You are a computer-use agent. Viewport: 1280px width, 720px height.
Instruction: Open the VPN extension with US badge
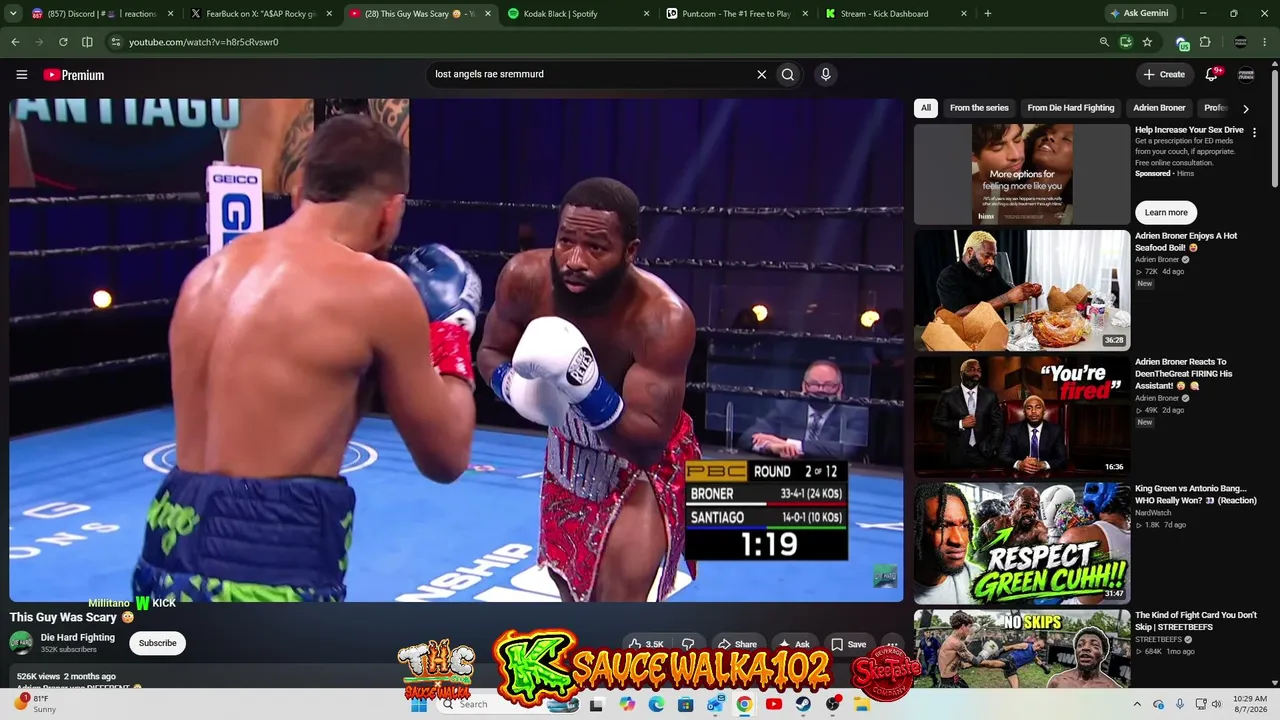pyautogui.click(x=1182, y=43)
